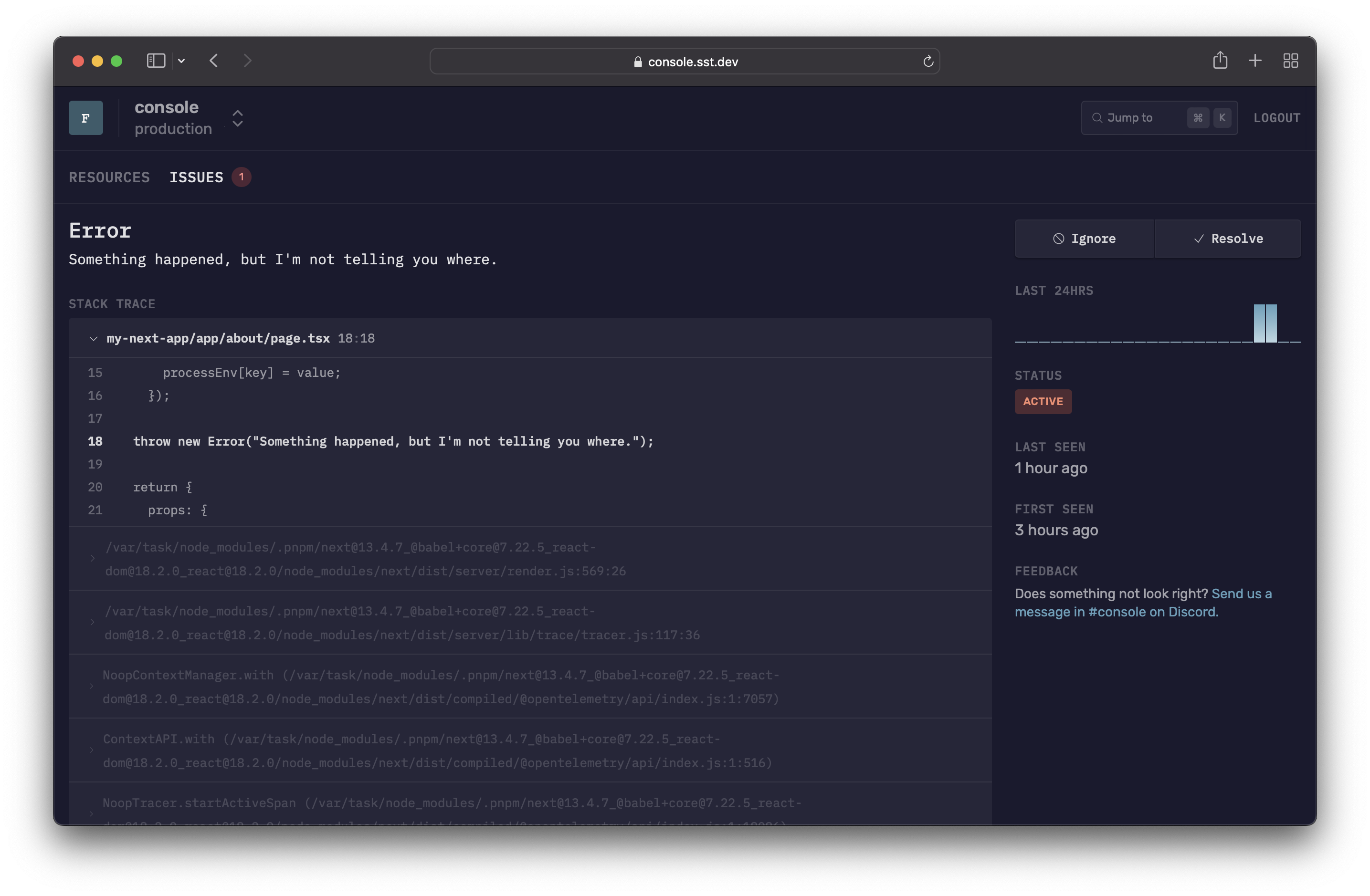Click the padlock icon in the address bar
This screenshot has height=896, width=1370.
(637, 62)
